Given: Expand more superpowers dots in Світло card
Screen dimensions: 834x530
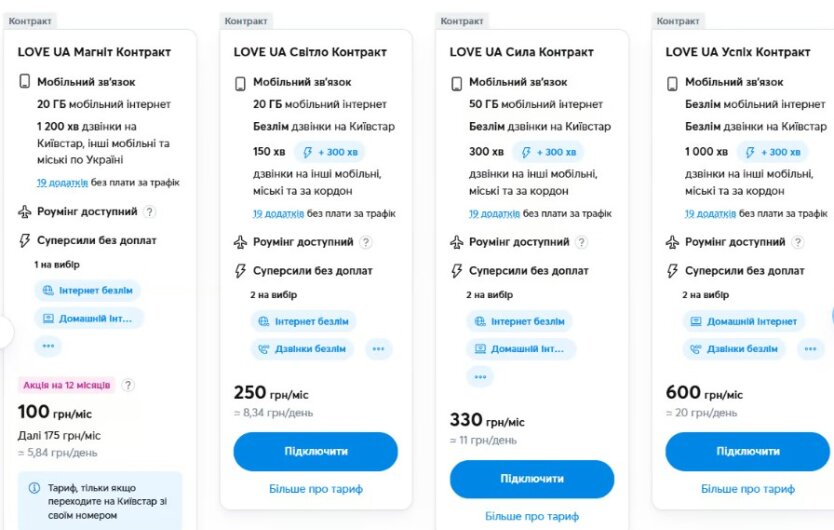Looking at the screenshot, I should click(x=378, y=349).
